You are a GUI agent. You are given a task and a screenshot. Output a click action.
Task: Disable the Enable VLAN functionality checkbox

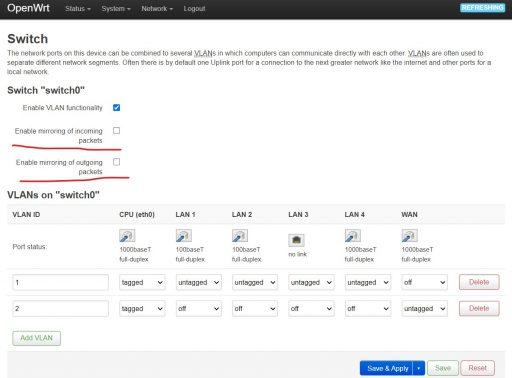116,108
